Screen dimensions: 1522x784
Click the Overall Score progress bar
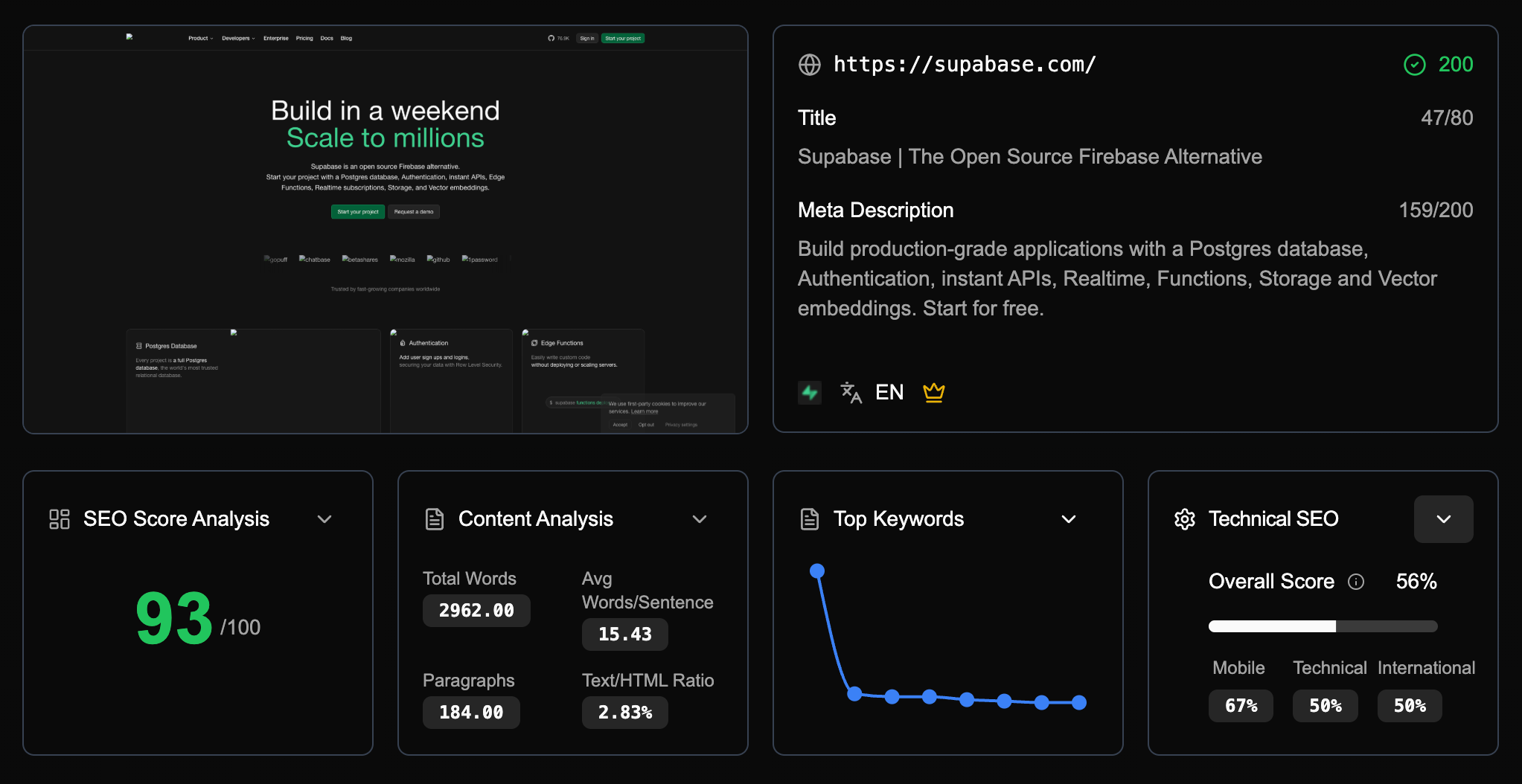point(1323,626)
